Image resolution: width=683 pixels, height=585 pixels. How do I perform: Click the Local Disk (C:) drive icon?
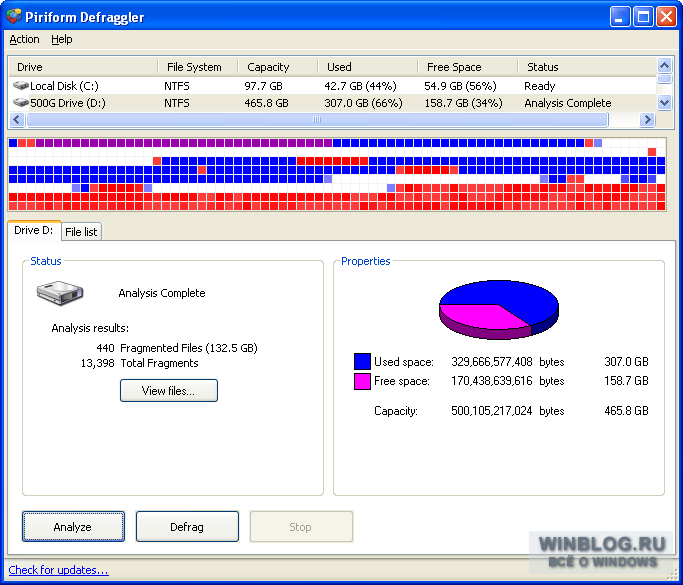tap(20, 85)
